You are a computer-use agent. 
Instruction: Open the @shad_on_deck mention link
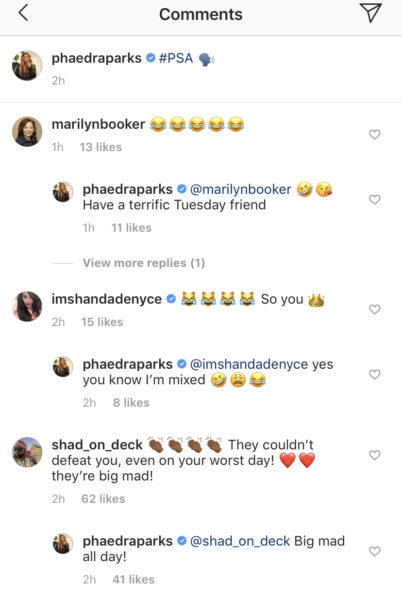point(240,541)
